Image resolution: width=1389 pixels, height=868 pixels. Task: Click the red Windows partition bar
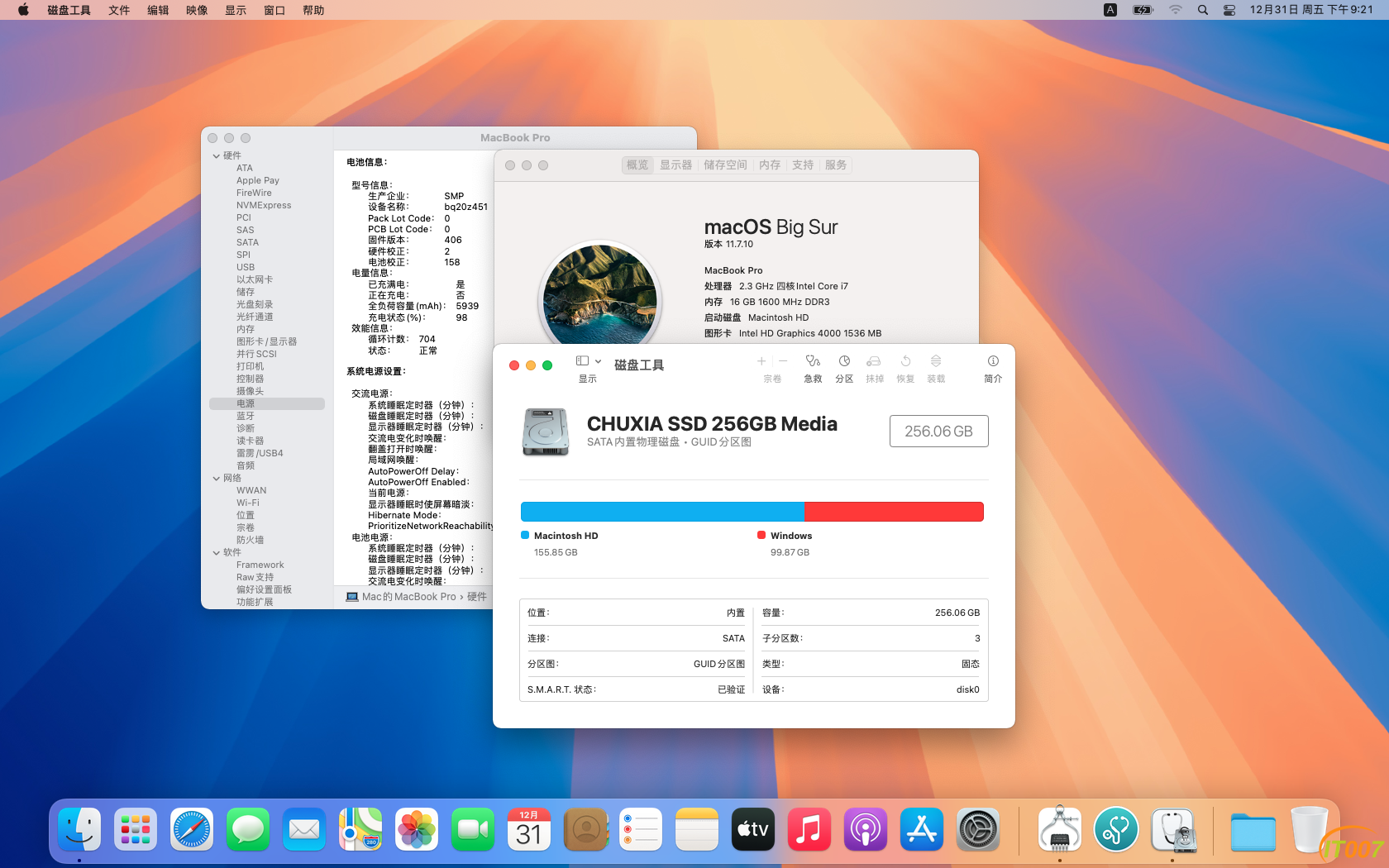coord(894,512)
